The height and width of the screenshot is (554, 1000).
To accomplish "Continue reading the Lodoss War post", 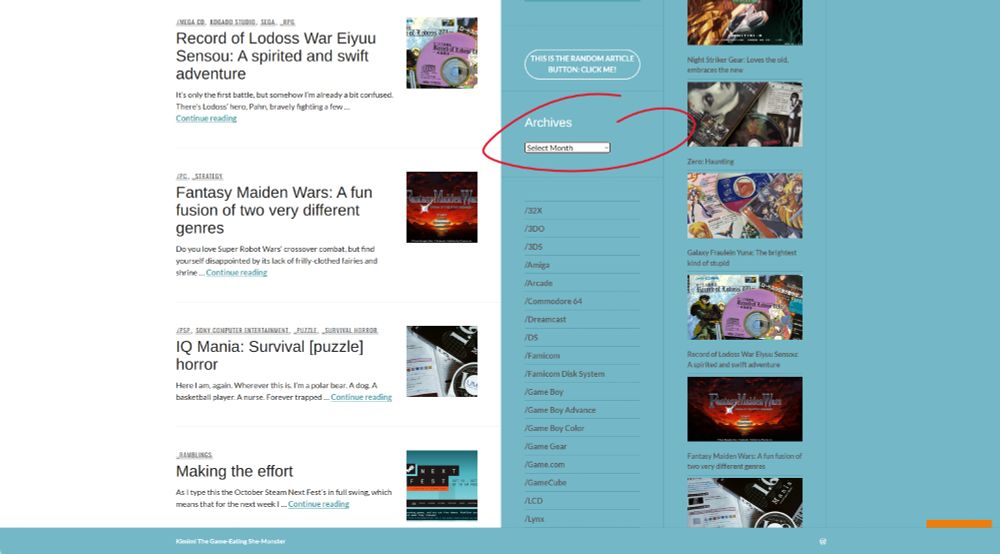I will tap(206, 119).
